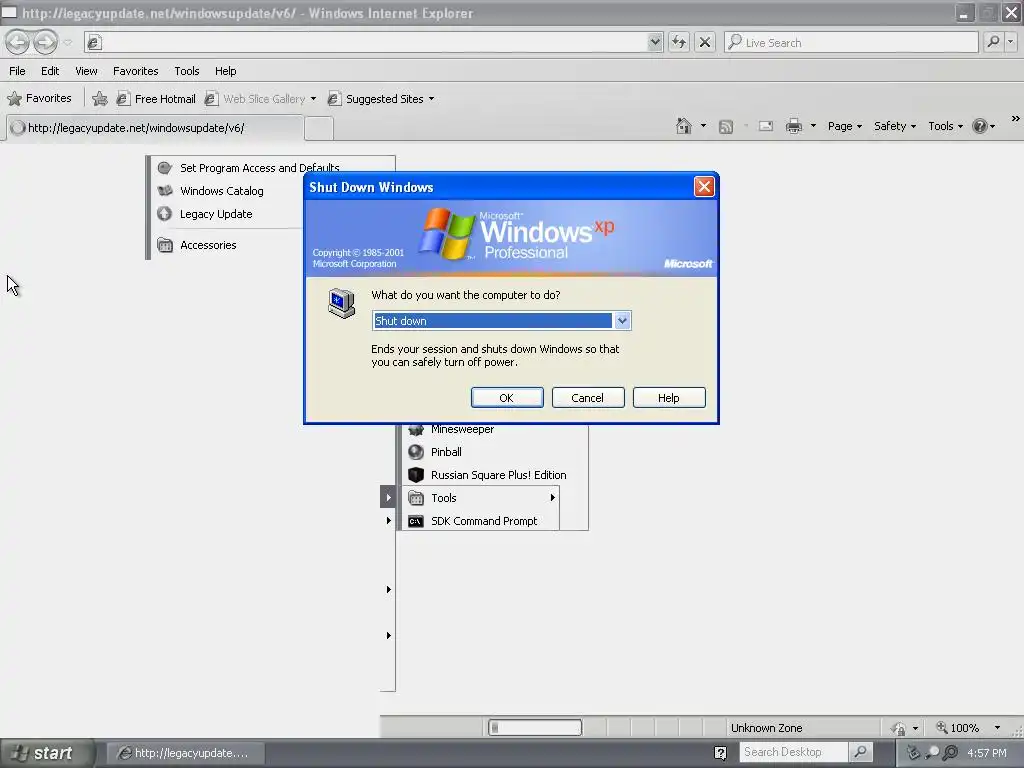Open the zoom level dropdown arrow
The image size is (1024, 768).
tap(997, 728)
